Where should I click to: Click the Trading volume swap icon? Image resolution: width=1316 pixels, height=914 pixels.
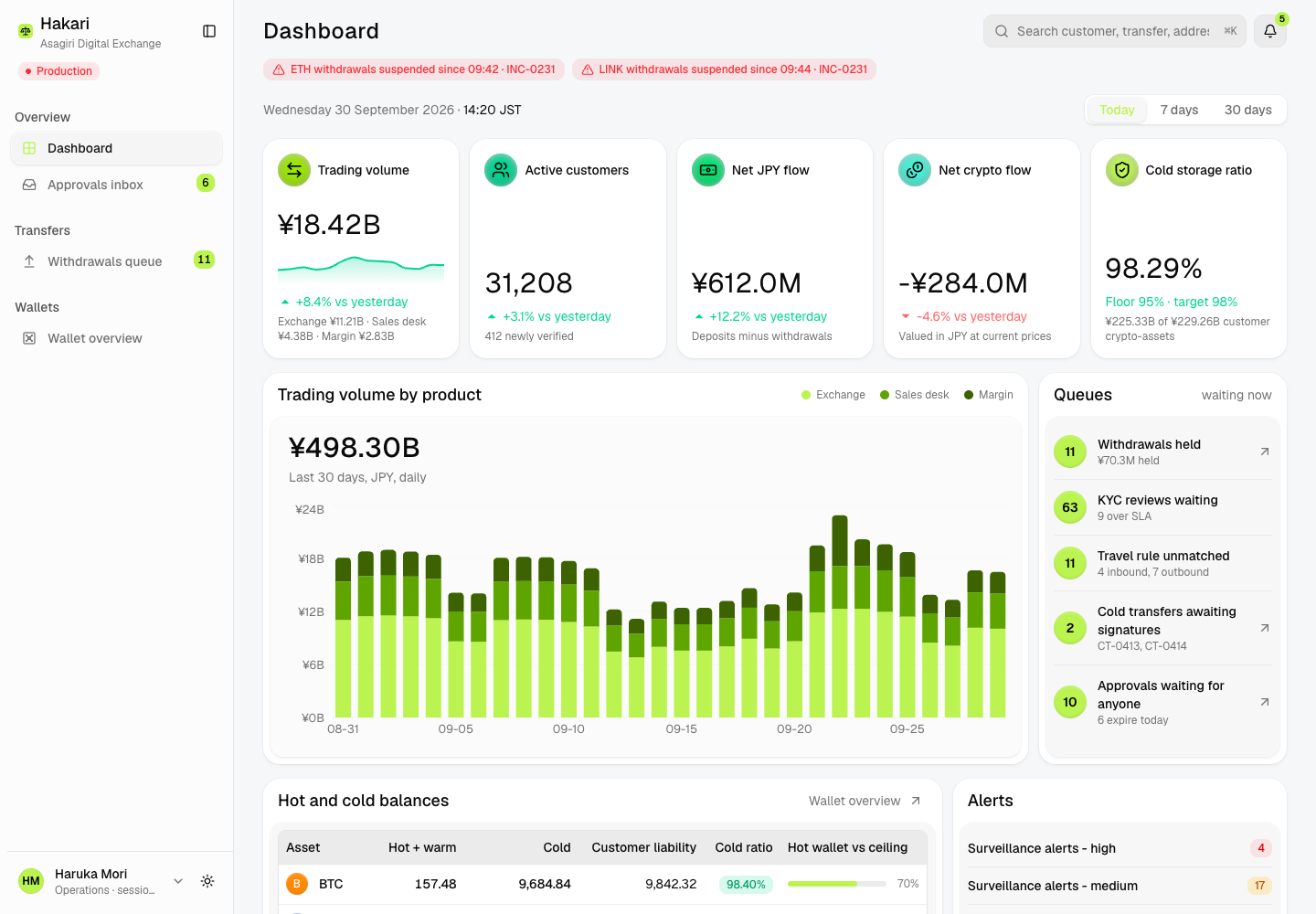click(294, 170)
